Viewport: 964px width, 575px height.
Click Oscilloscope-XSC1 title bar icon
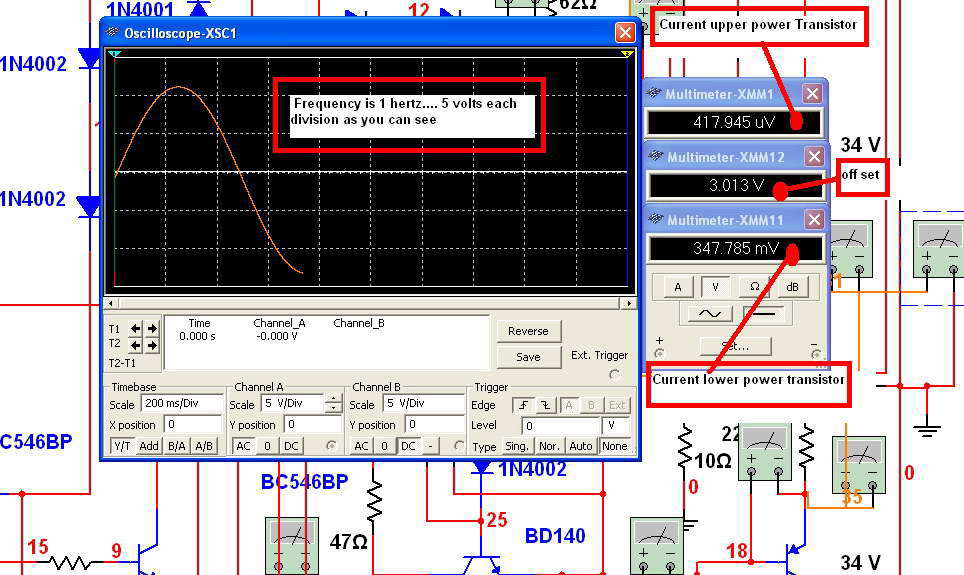tap(113, 32)
